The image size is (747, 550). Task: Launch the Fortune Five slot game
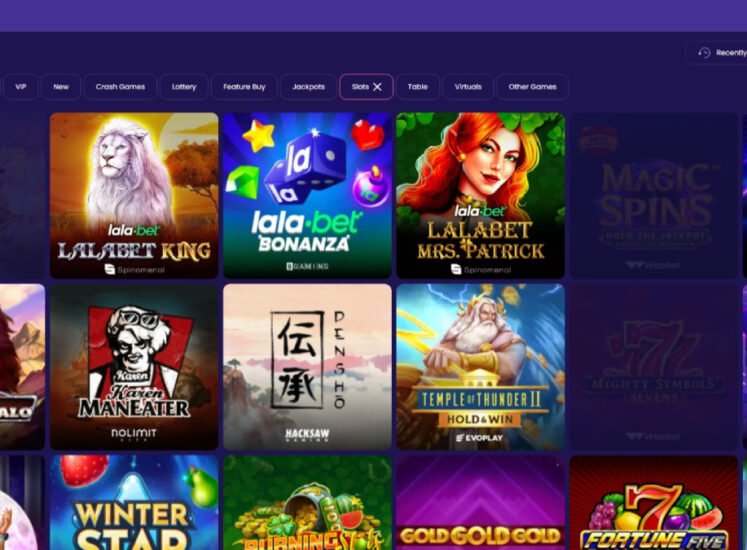coord(654,502)
